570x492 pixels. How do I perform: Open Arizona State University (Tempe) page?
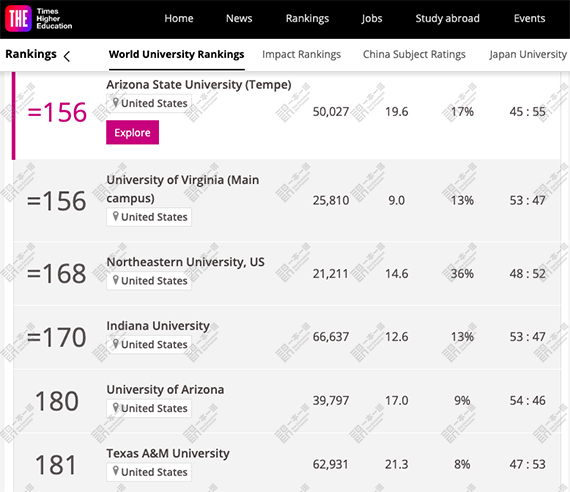[199, 85]
